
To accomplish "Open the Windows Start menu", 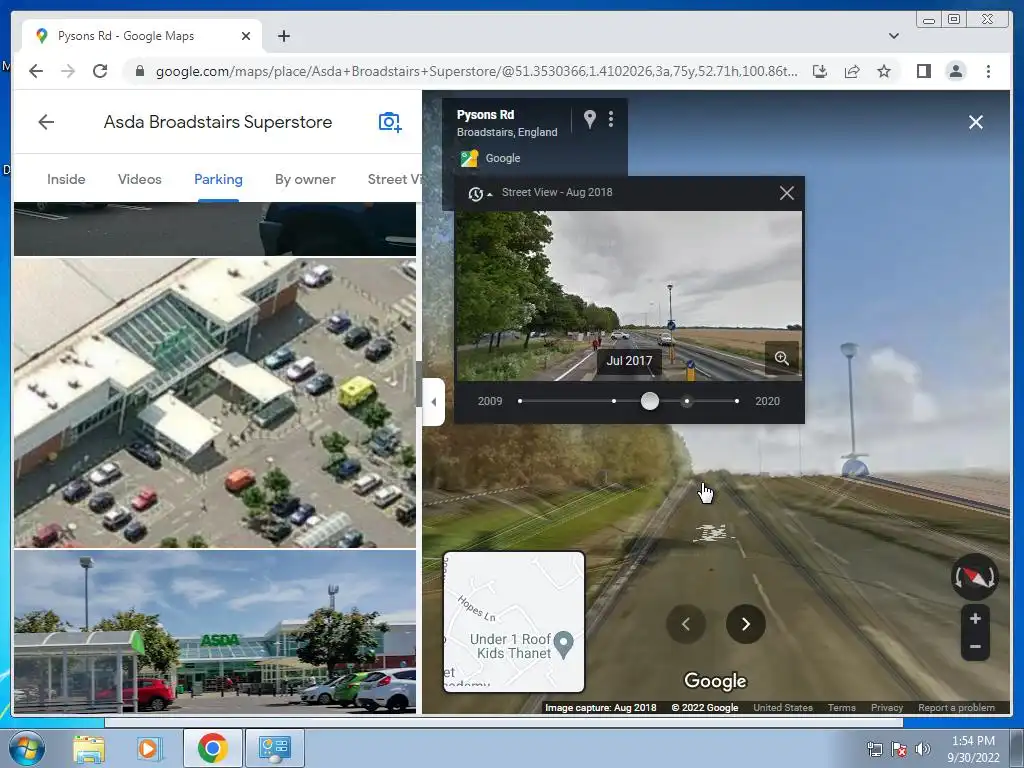I will [27, 748].
